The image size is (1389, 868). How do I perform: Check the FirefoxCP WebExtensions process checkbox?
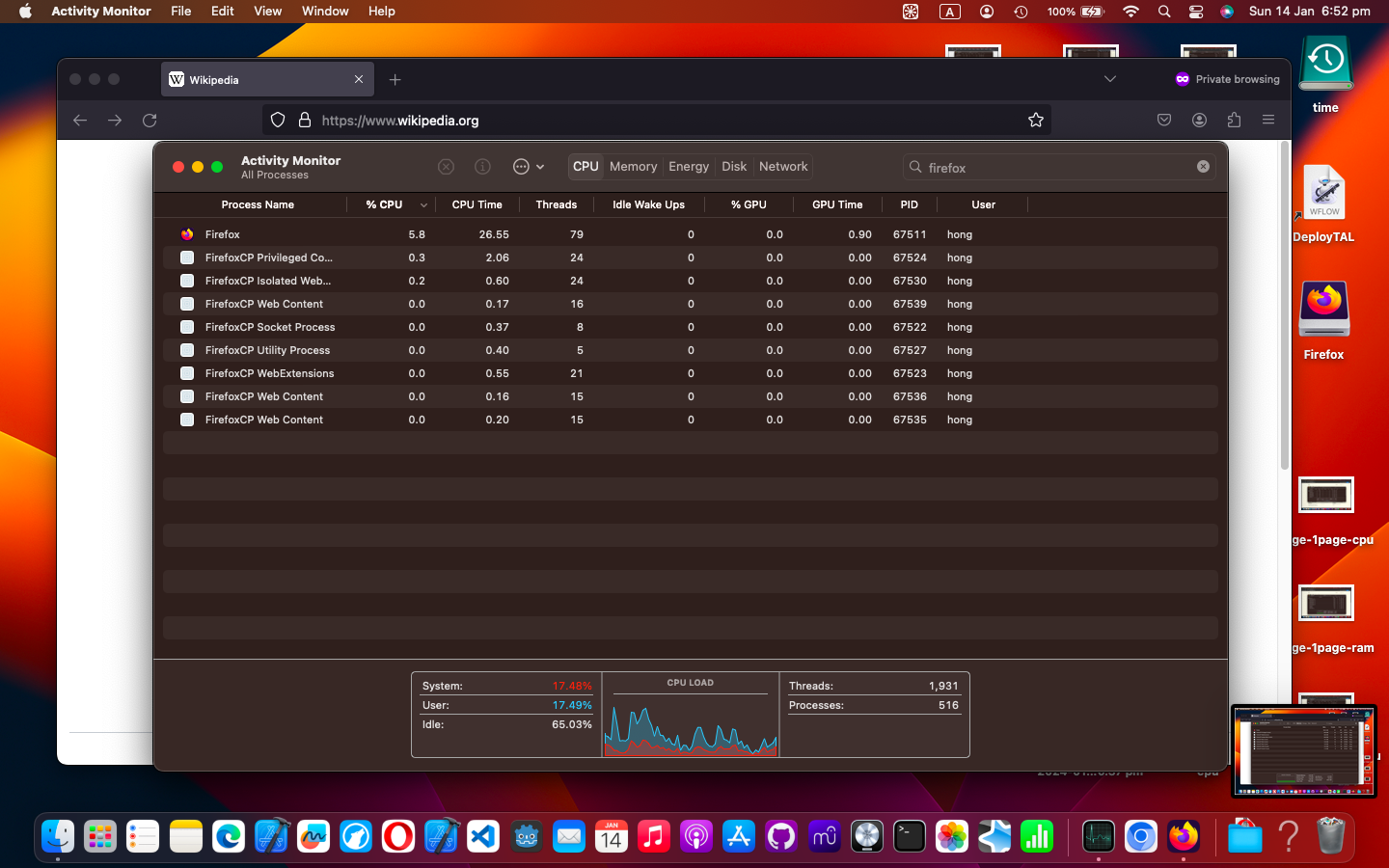[x=186, y=373]
